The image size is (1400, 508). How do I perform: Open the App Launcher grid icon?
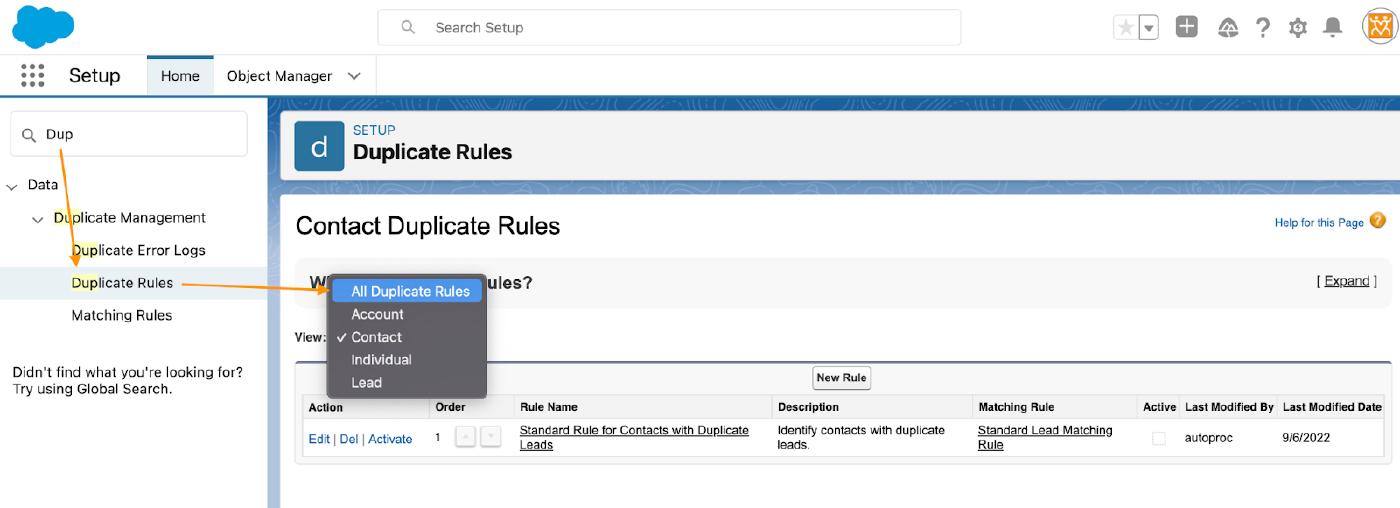33,76
